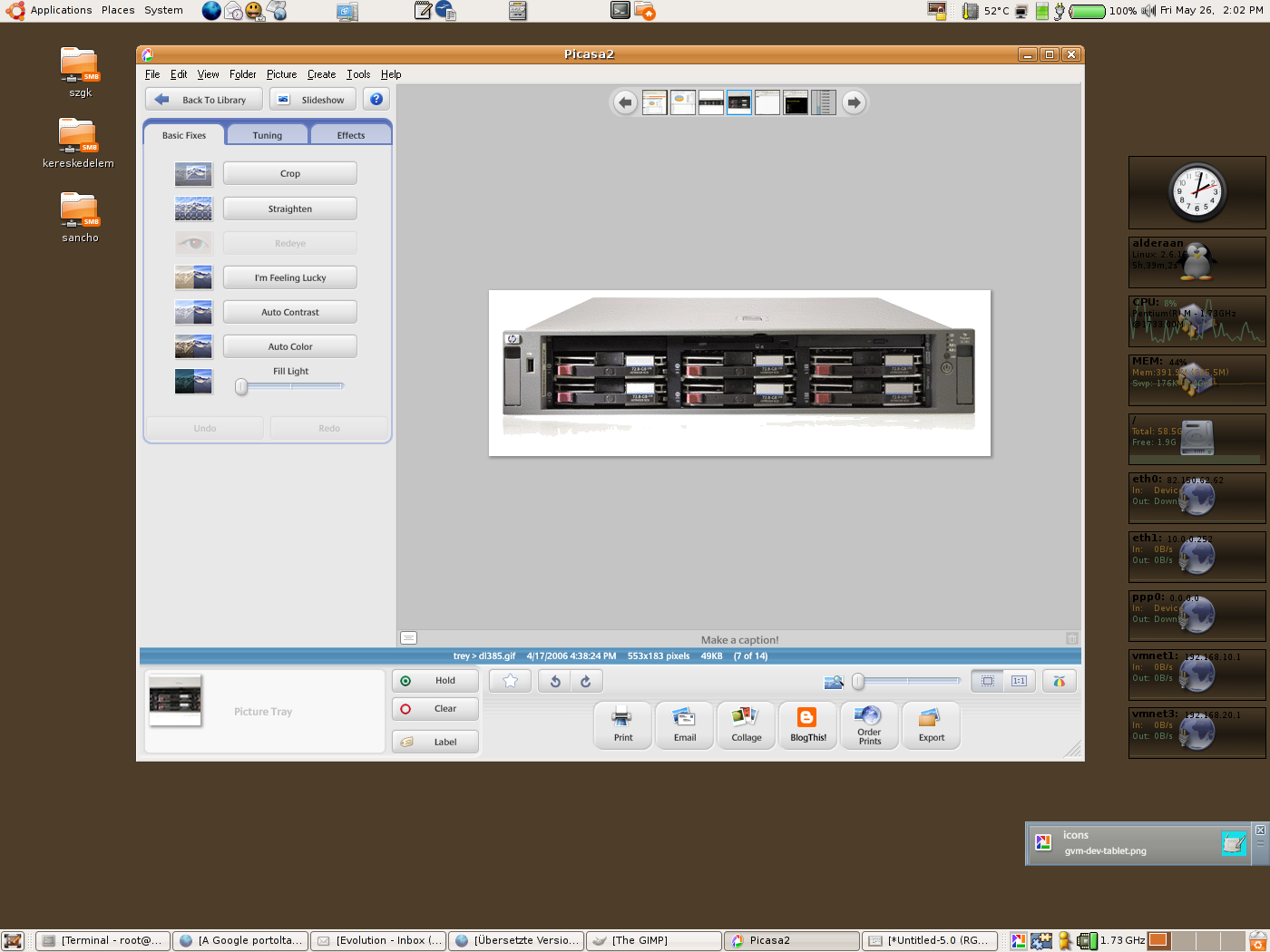
Task: Click the Fill Light slider
Action: click(290, 386)
